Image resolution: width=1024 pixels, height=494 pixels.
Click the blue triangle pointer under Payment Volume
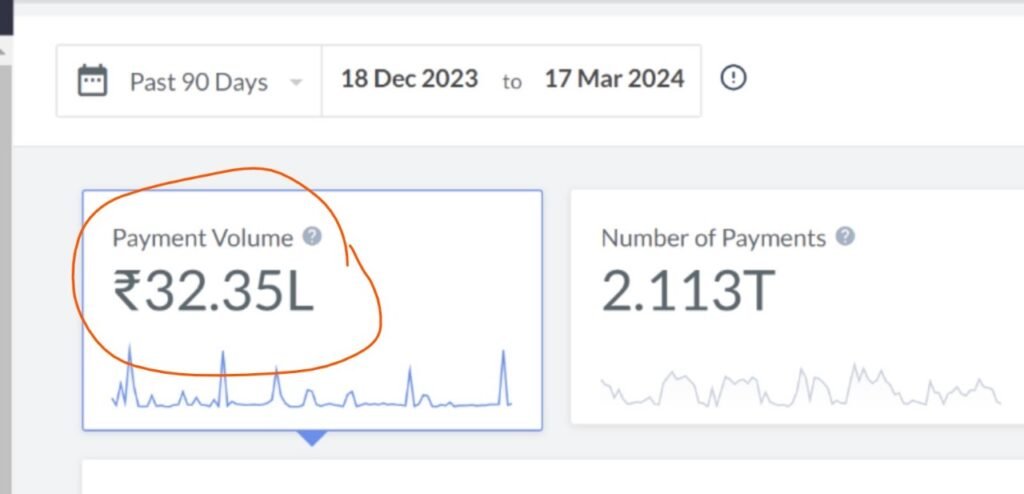tap(312, 438)
